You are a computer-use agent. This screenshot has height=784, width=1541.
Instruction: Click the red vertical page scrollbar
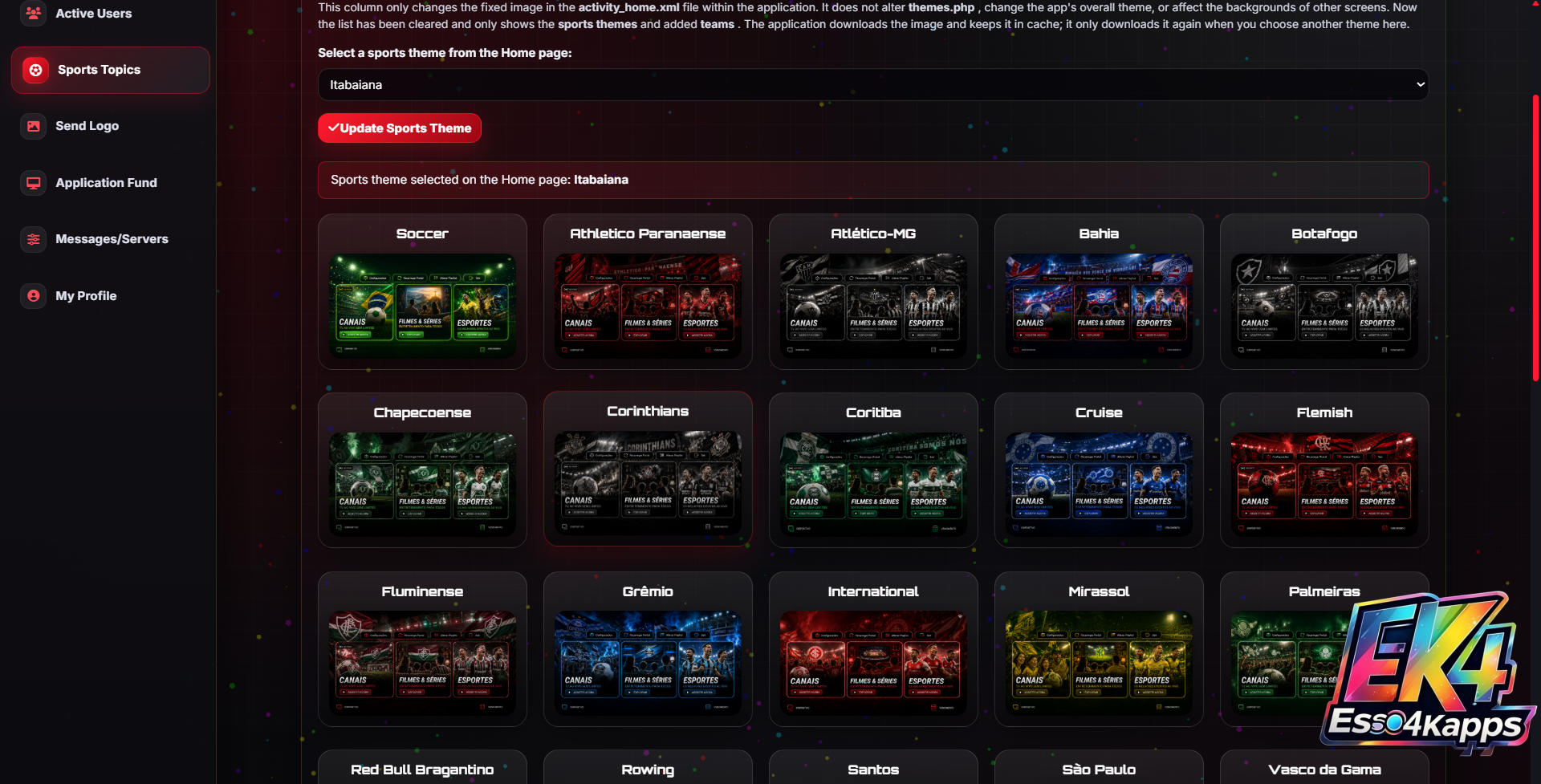1535,238
